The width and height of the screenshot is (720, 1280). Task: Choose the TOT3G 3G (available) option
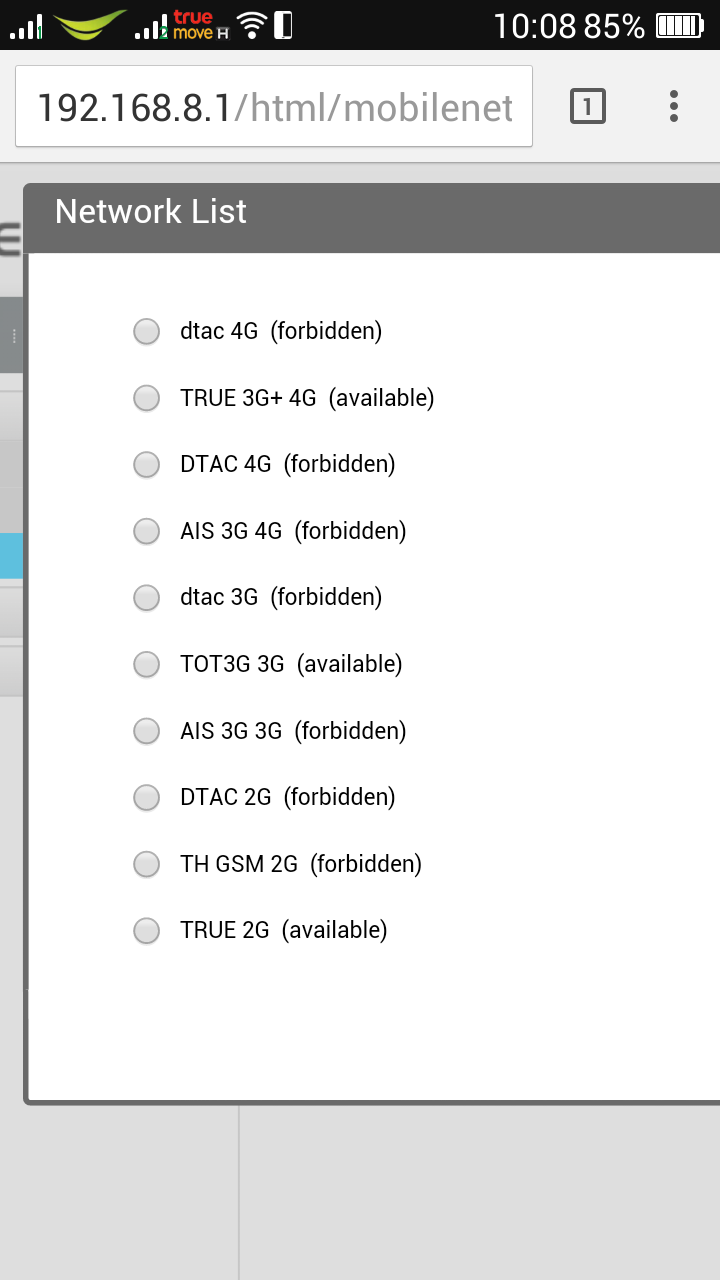coord(147,664)
